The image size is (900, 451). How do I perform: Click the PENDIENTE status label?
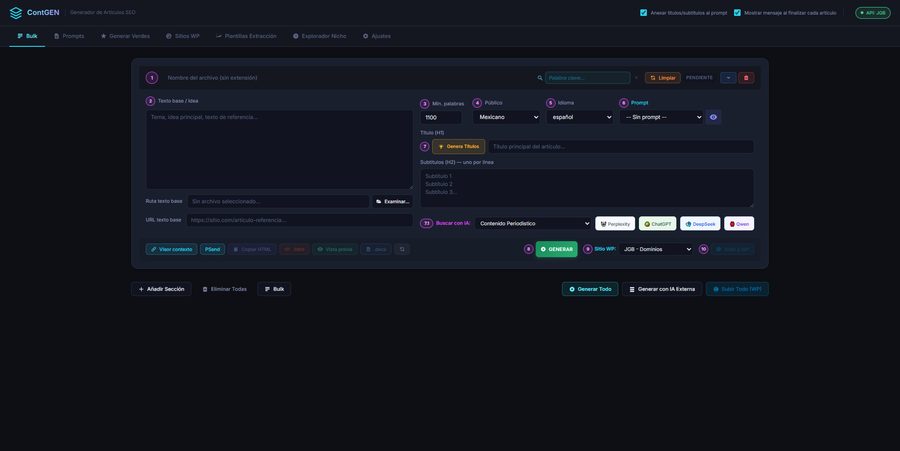(699, 77)
